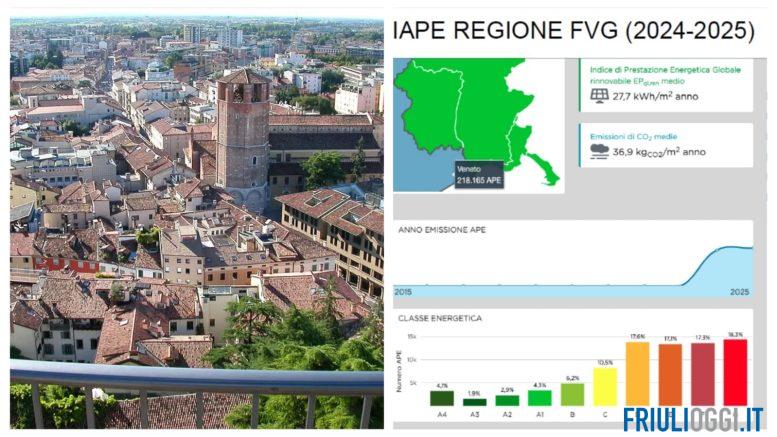The image size is (777, 437).
Task: Click the orange 17.6% bar
Action: click(637, 374)
